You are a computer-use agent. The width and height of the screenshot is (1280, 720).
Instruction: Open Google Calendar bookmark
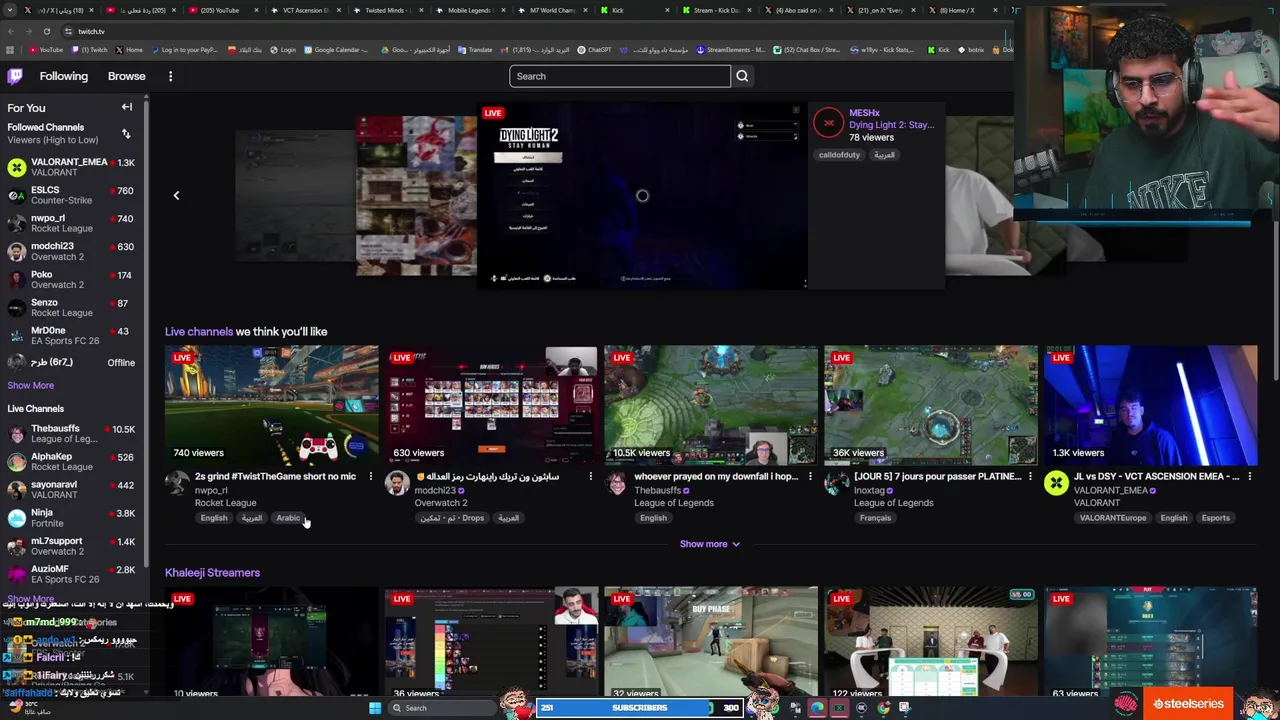click(x=337, y=49)
